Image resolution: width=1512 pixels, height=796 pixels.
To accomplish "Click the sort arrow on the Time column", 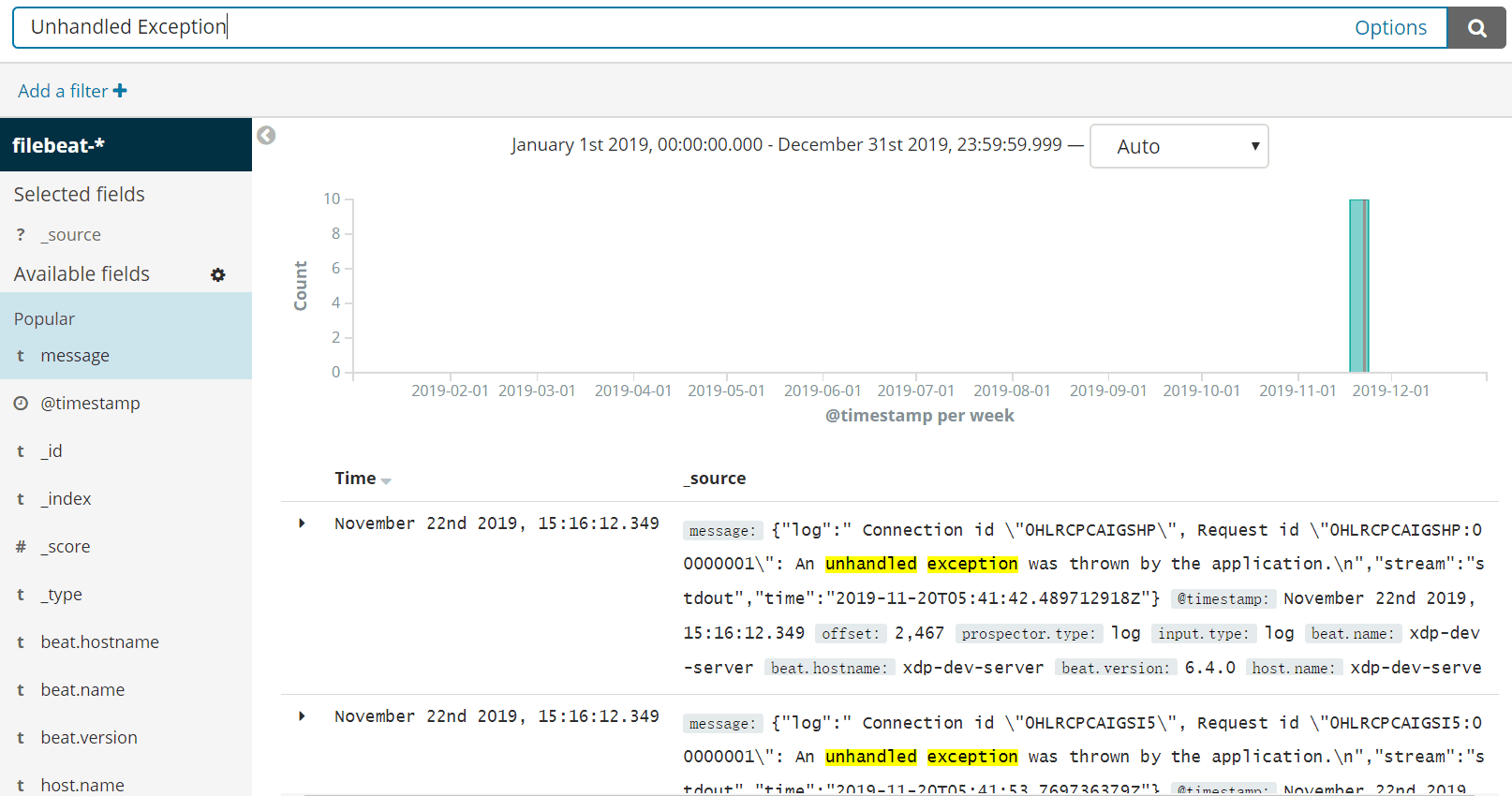I will pyautogui.click(x=386, y=480).
